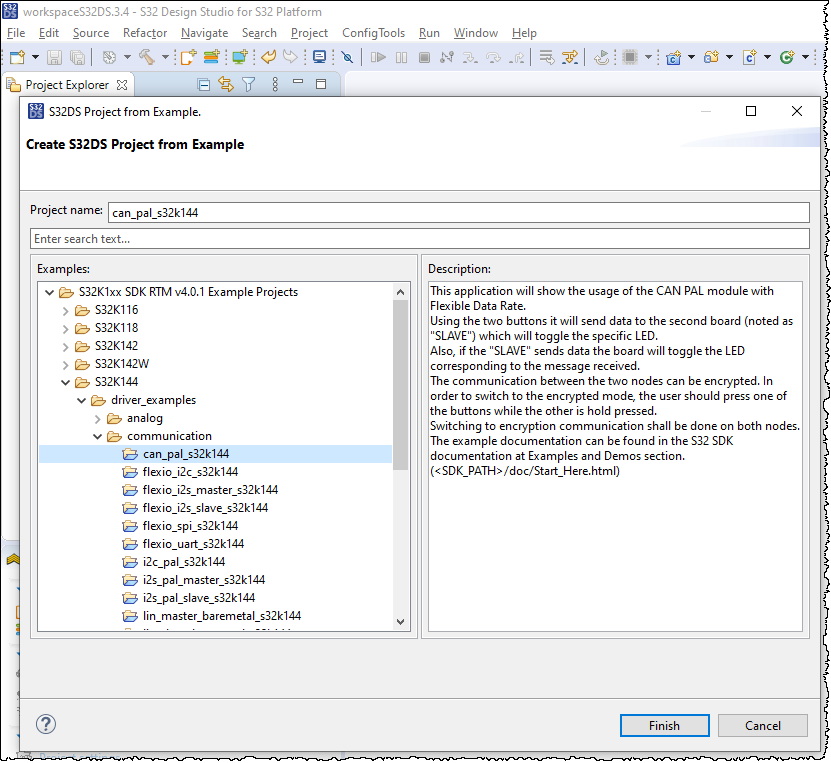Click the Resume debug icon

pos(378,57)
